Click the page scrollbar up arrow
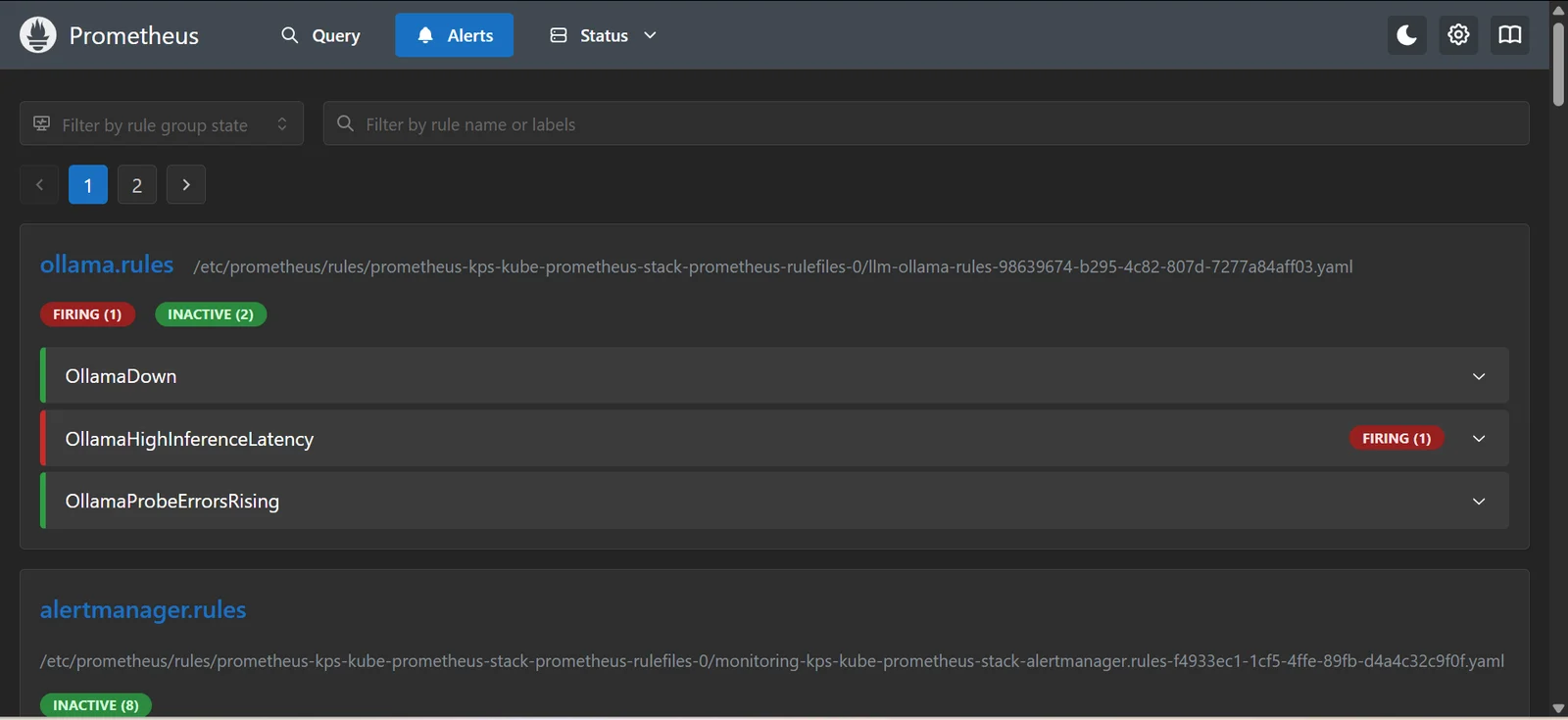The width and height of the screenshot is (1568, 720). click(x=1558, y=10)
